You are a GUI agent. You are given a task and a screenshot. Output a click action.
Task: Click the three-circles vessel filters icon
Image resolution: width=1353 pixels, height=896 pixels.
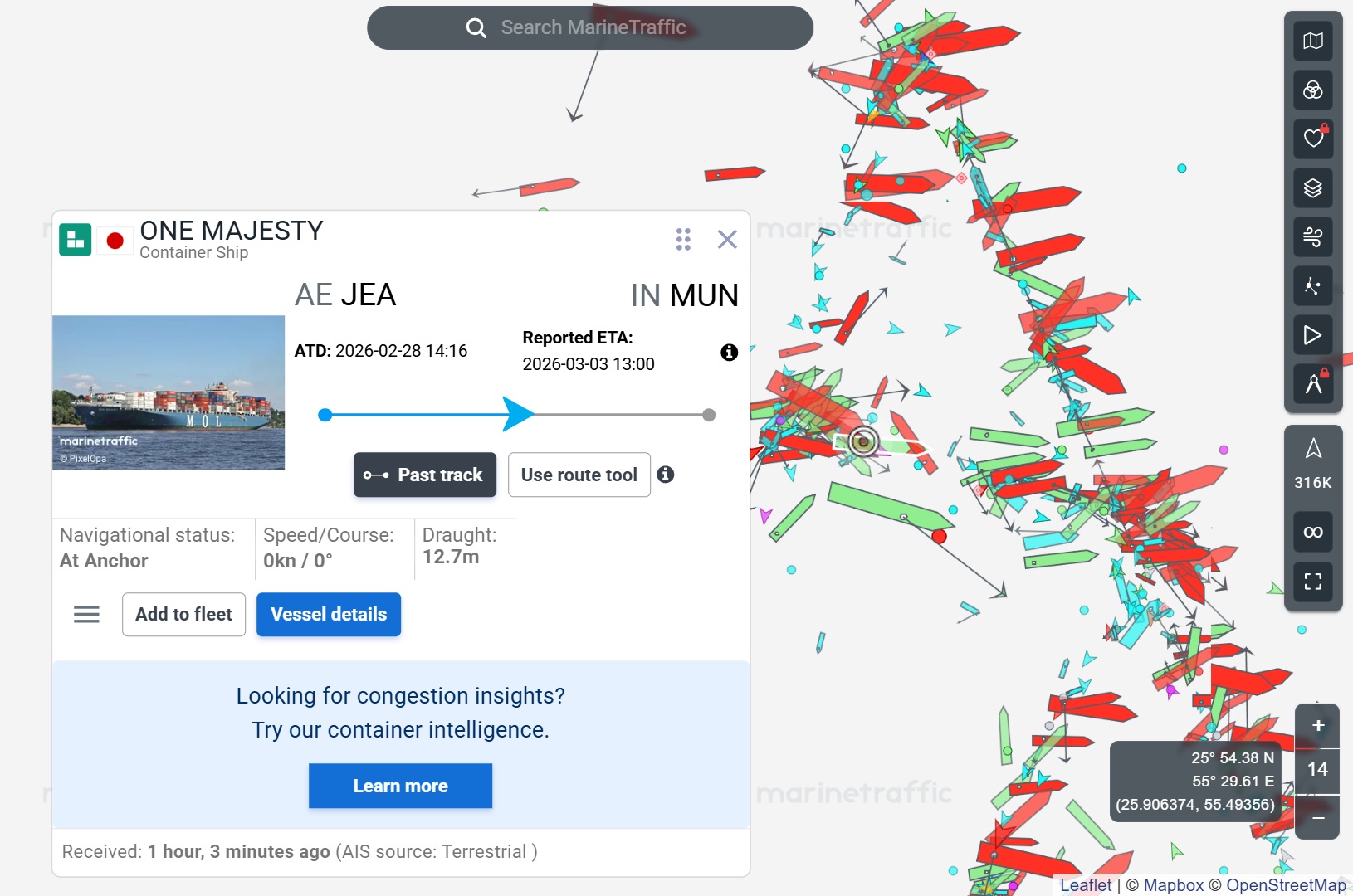point(1312,90)
